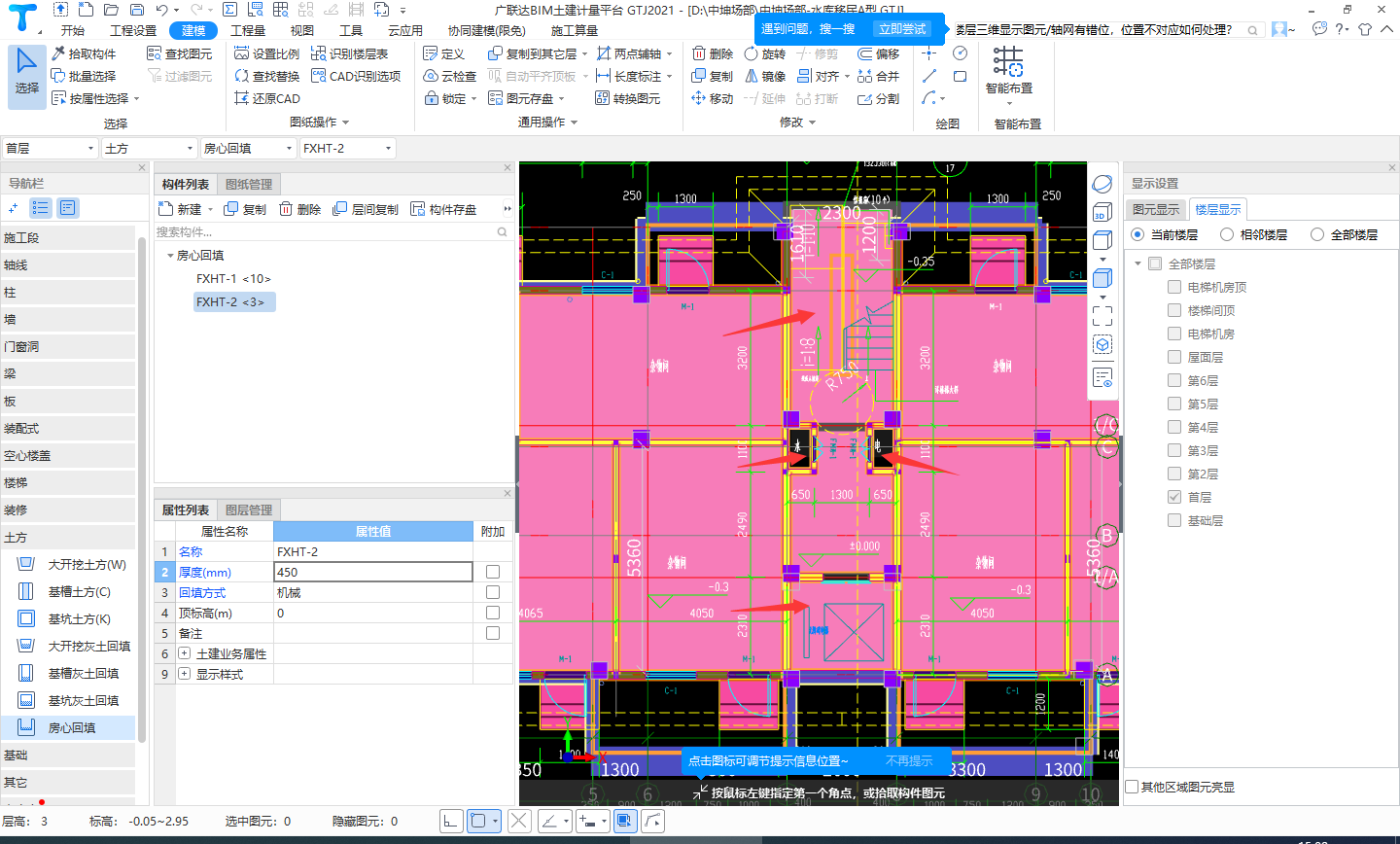Select 相邻楼层 radio button
Viewport: 1400px width, 844px height.
point(1227,234)
